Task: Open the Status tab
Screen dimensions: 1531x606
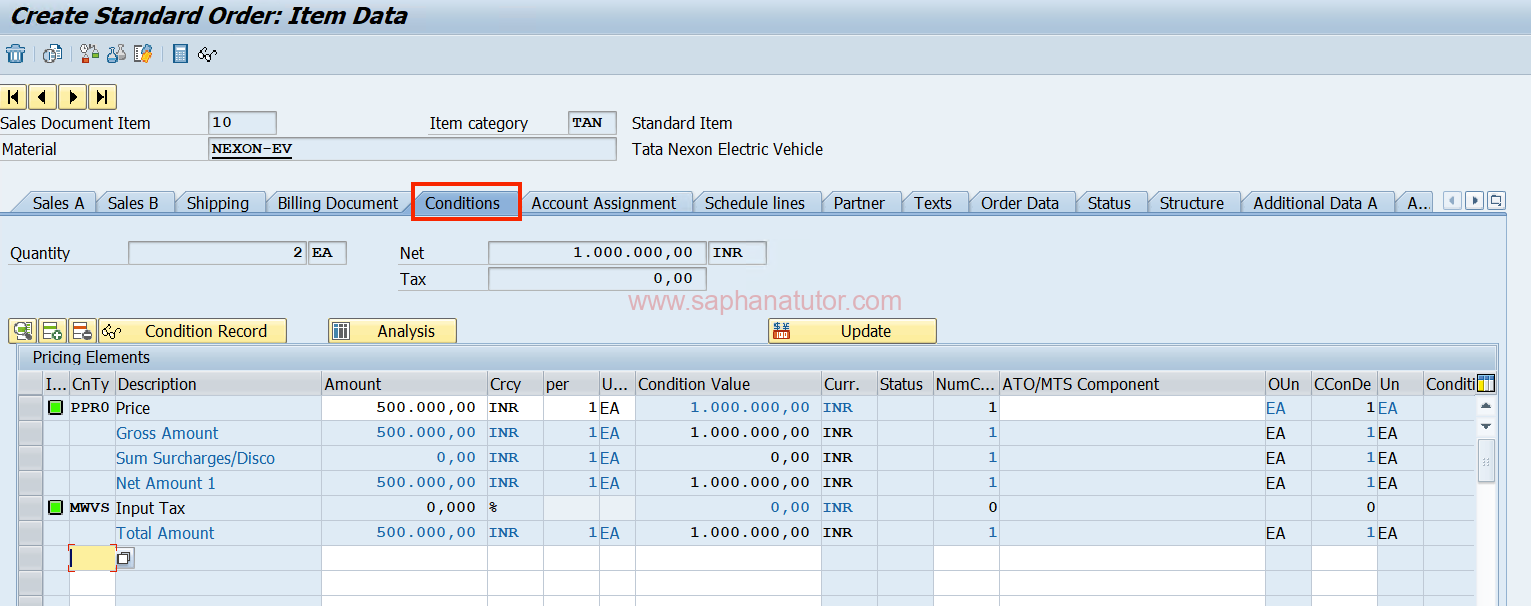Action: (1108, 203)
